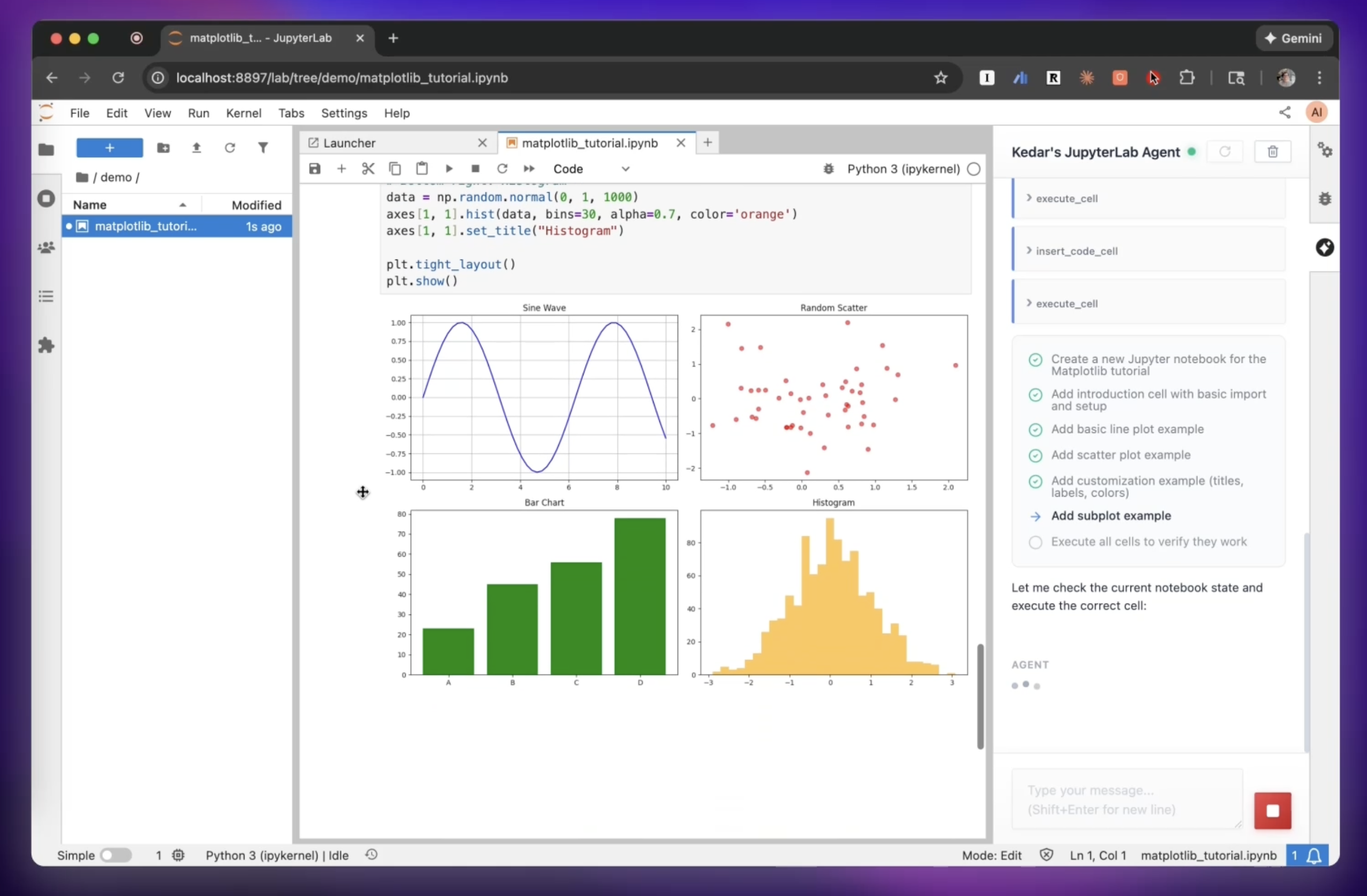The width and height of the screenshot is (1367, 896).
Task: Check 'Execute all cells to verify' circle
Action: (x=1035, y=542)
